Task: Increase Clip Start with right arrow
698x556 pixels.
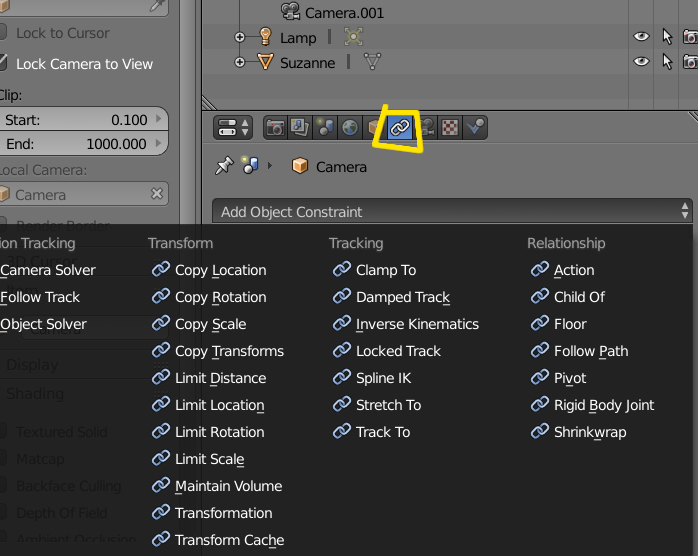Action: [x=158, y=118]
